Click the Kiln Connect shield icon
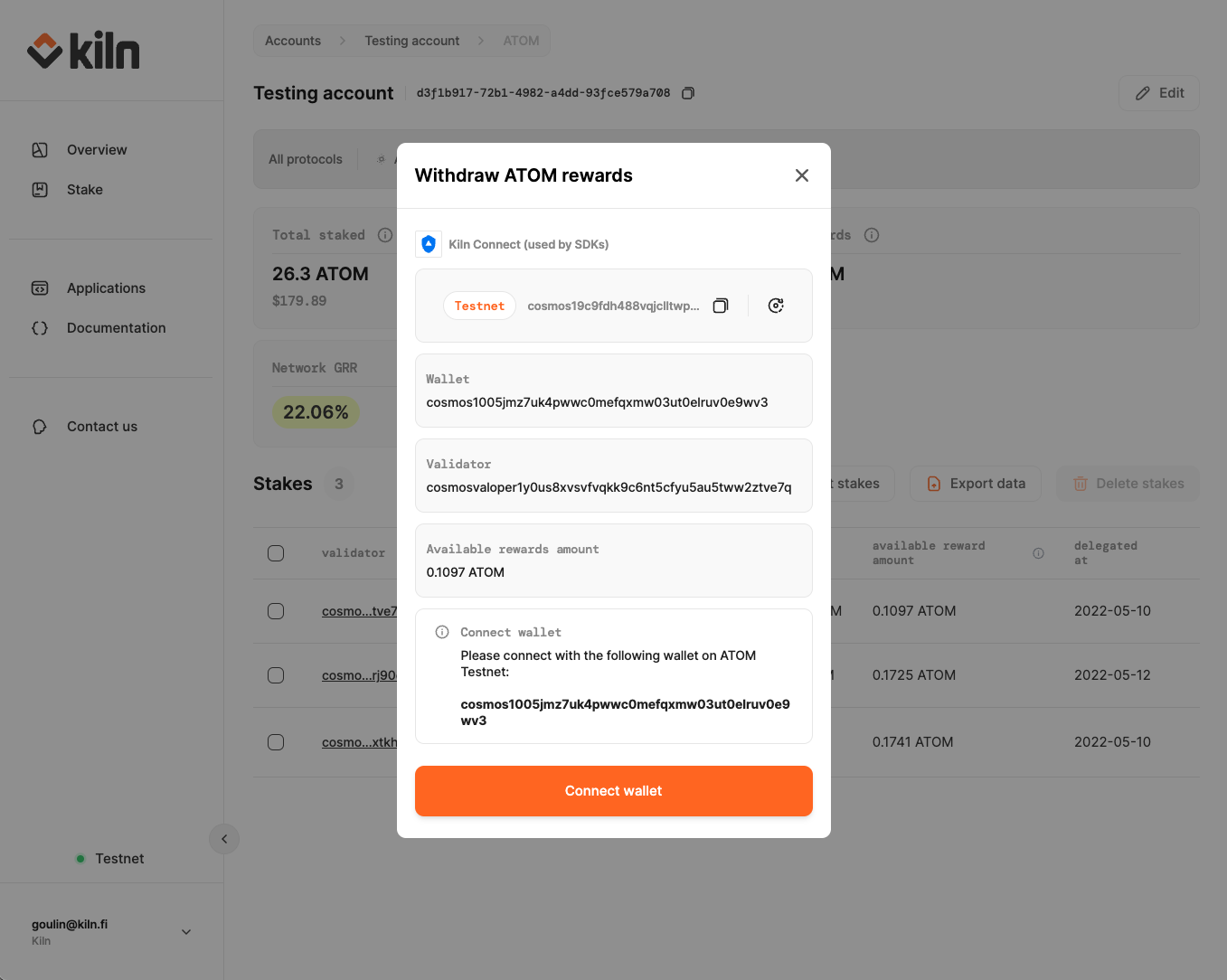 pos(429,244)
